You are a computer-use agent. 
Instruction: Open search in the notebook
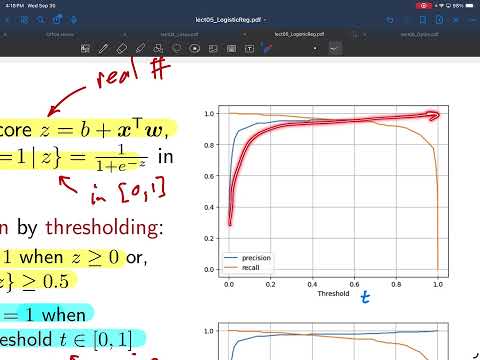coord(40,20)
